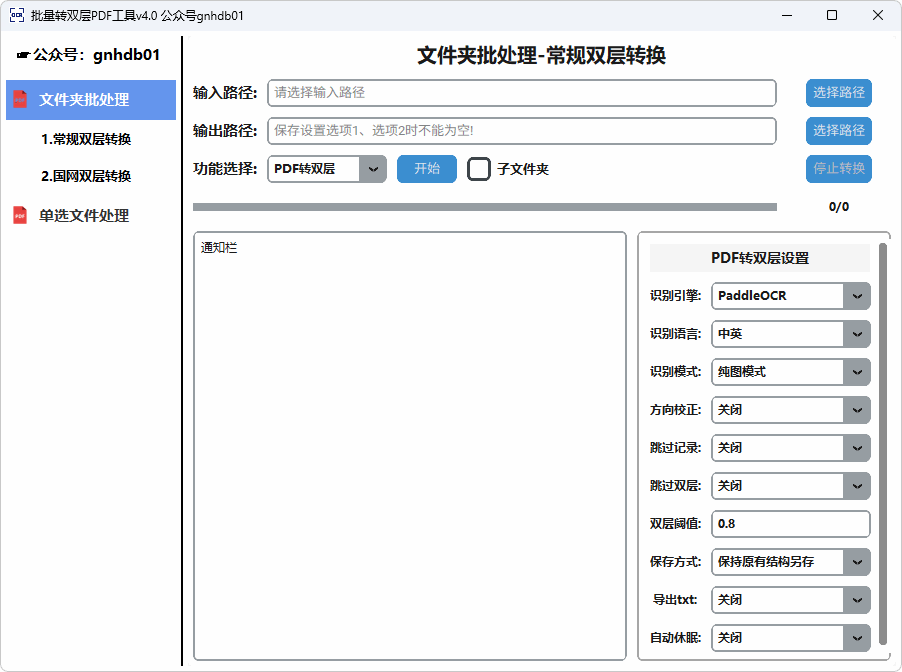
Task: Click the PDF icon beside 单选文件处理
Action: pos(20,216)
